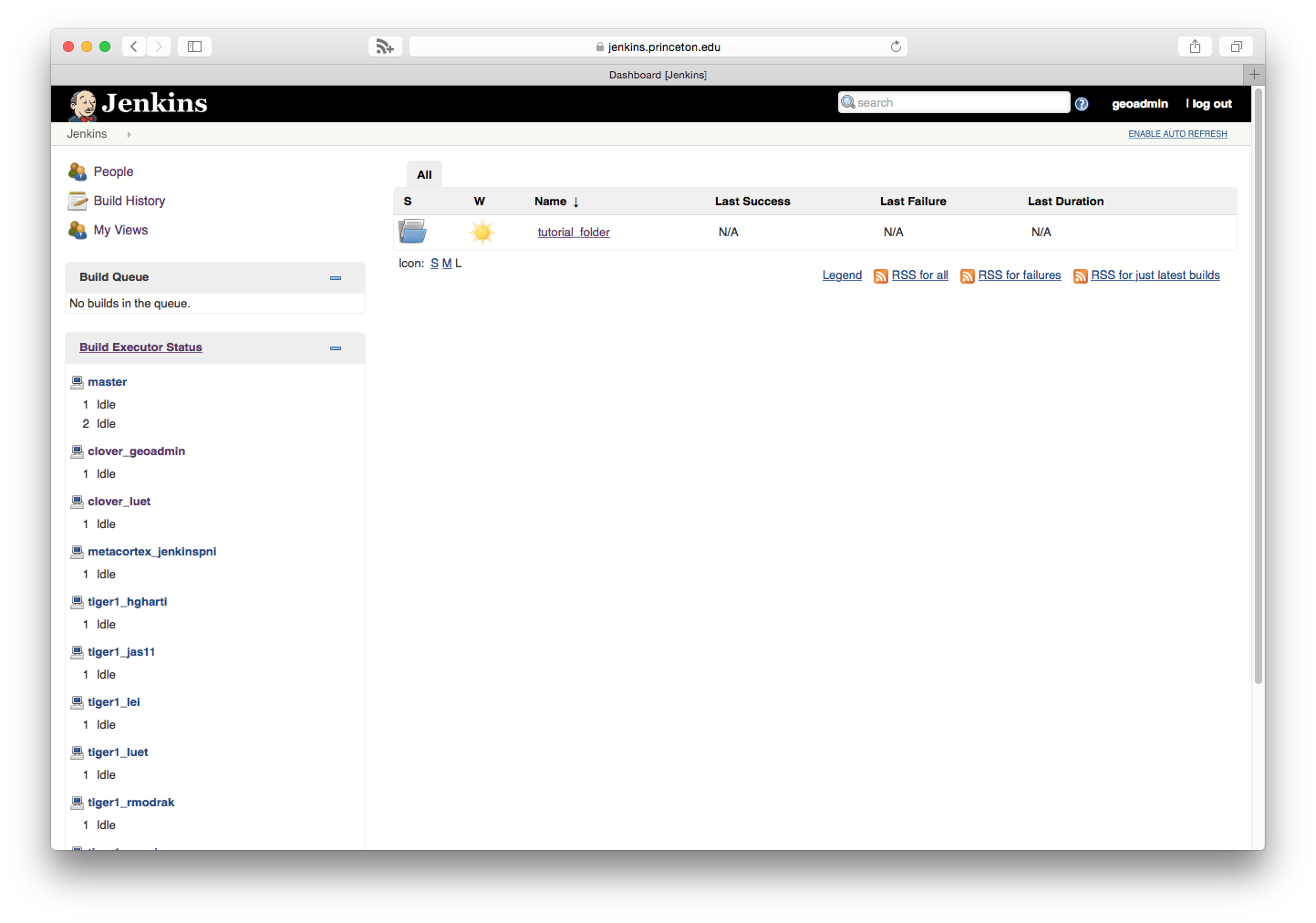
Task: Collapse the Build Queue panel
Action: click(x=336, y=277)
